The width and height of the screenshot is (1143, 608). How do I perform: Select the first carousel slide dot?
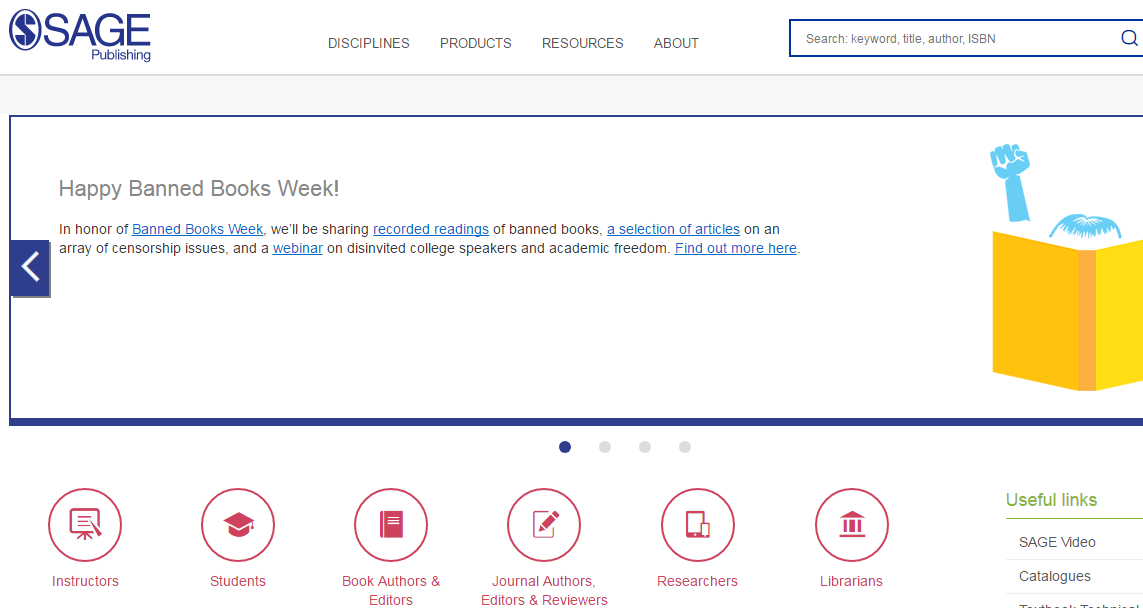[x=565, y=447]
